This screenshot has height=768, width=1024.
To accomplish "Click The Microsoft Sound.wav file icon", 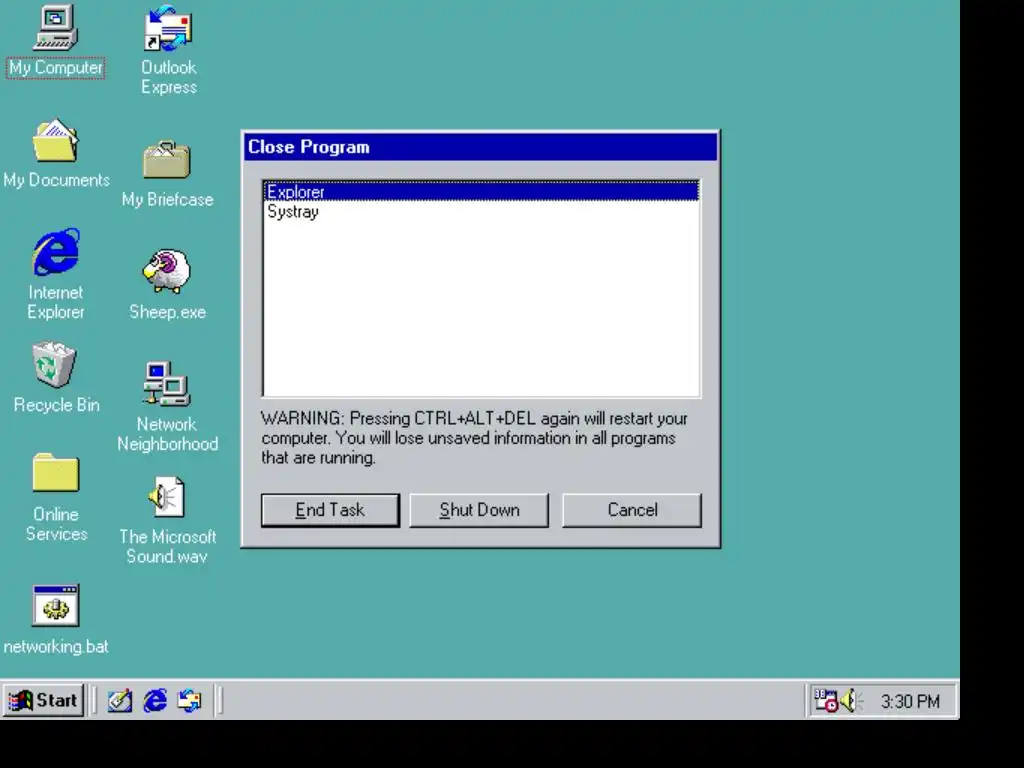I will pyautogui.click(x=167, y=498).
